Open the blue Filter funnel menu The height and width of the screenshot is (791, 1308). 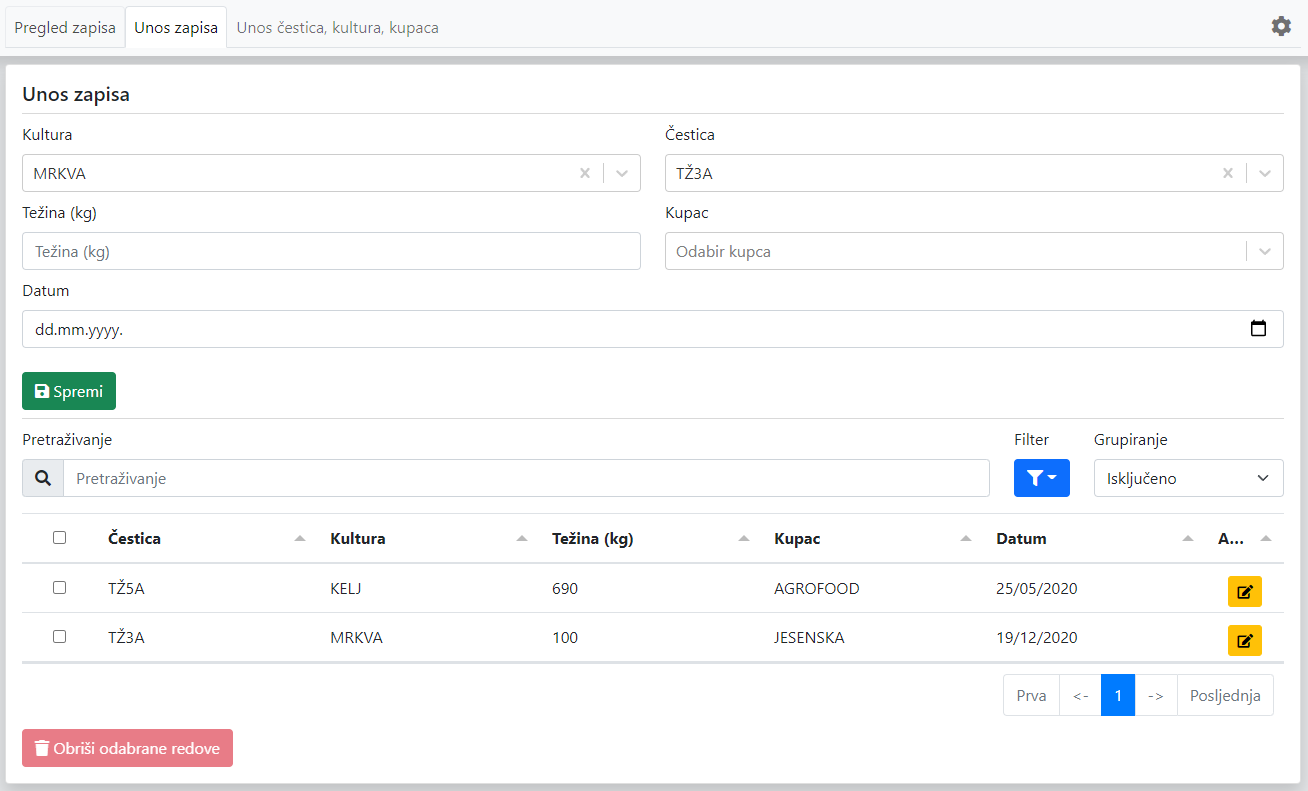point(1041,478)
